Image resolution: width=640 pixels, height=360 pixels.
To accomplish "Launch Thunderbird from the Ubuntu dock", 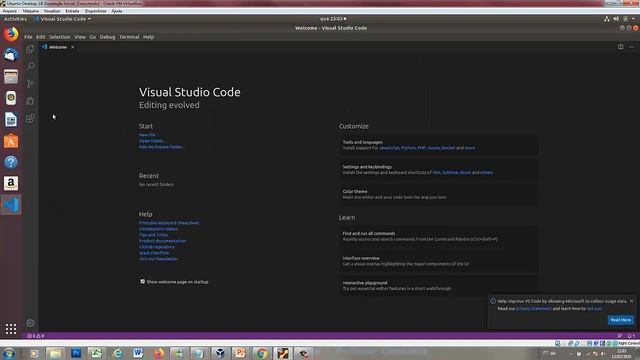I will click(11, 55).
